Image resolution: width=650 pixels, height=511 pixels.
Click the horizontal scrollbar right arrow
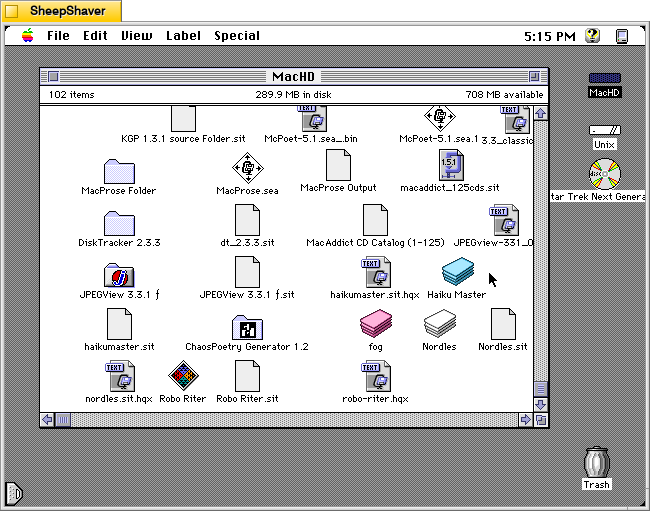[526, 420]
